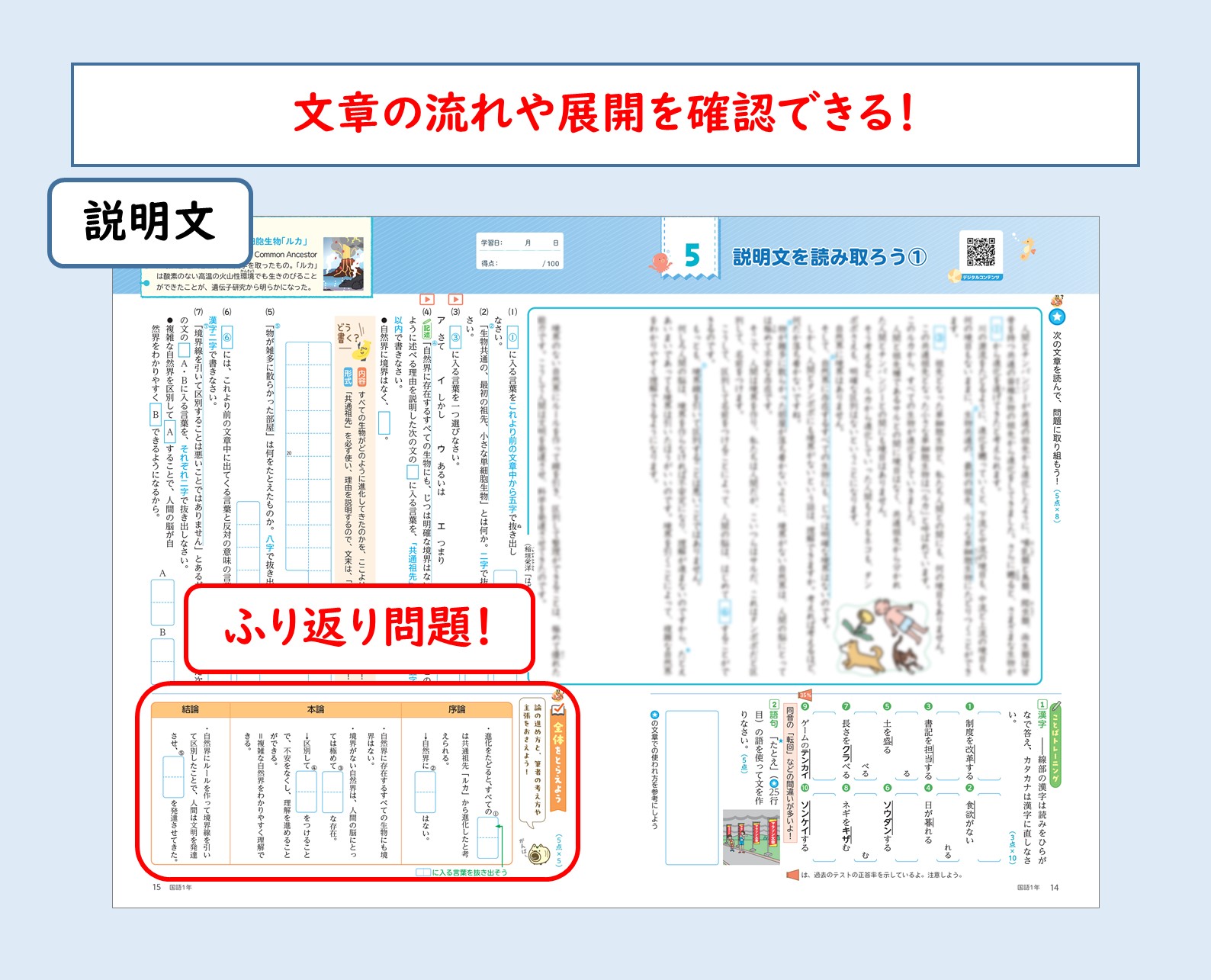Click the green circled number 2 in kanji drill
The height and width of the screenshot is (980, 1211).
coord(969,788)
